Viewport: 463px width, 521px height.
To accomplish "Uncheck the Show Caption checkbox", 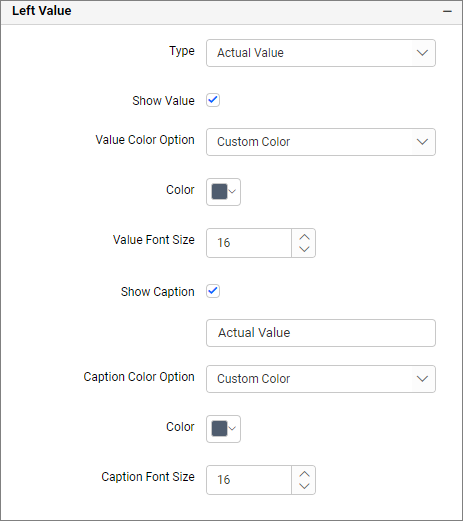I will 213,291.
